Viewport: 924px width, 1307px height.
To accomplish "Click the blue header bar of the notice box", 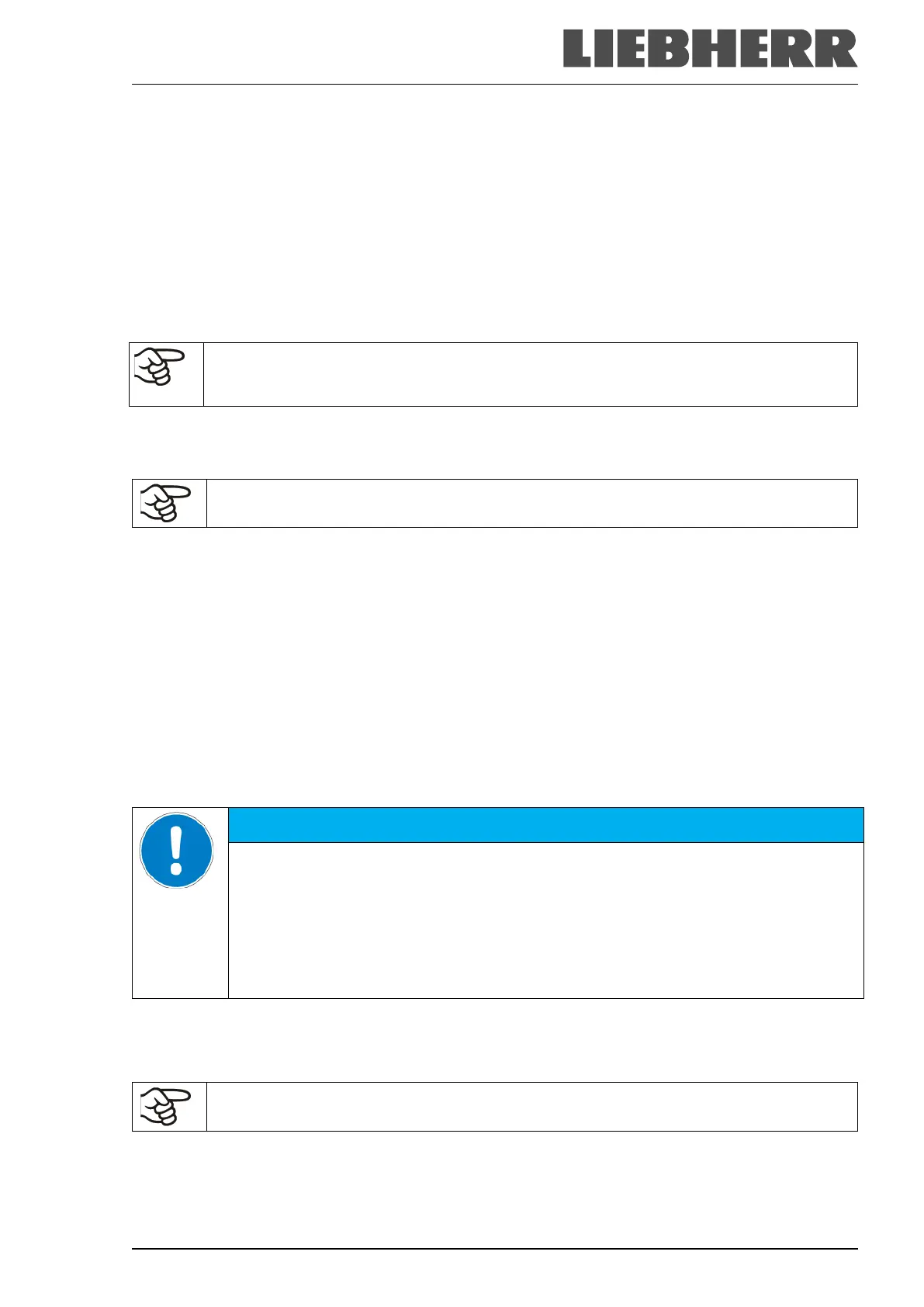I will coord(545,825).
